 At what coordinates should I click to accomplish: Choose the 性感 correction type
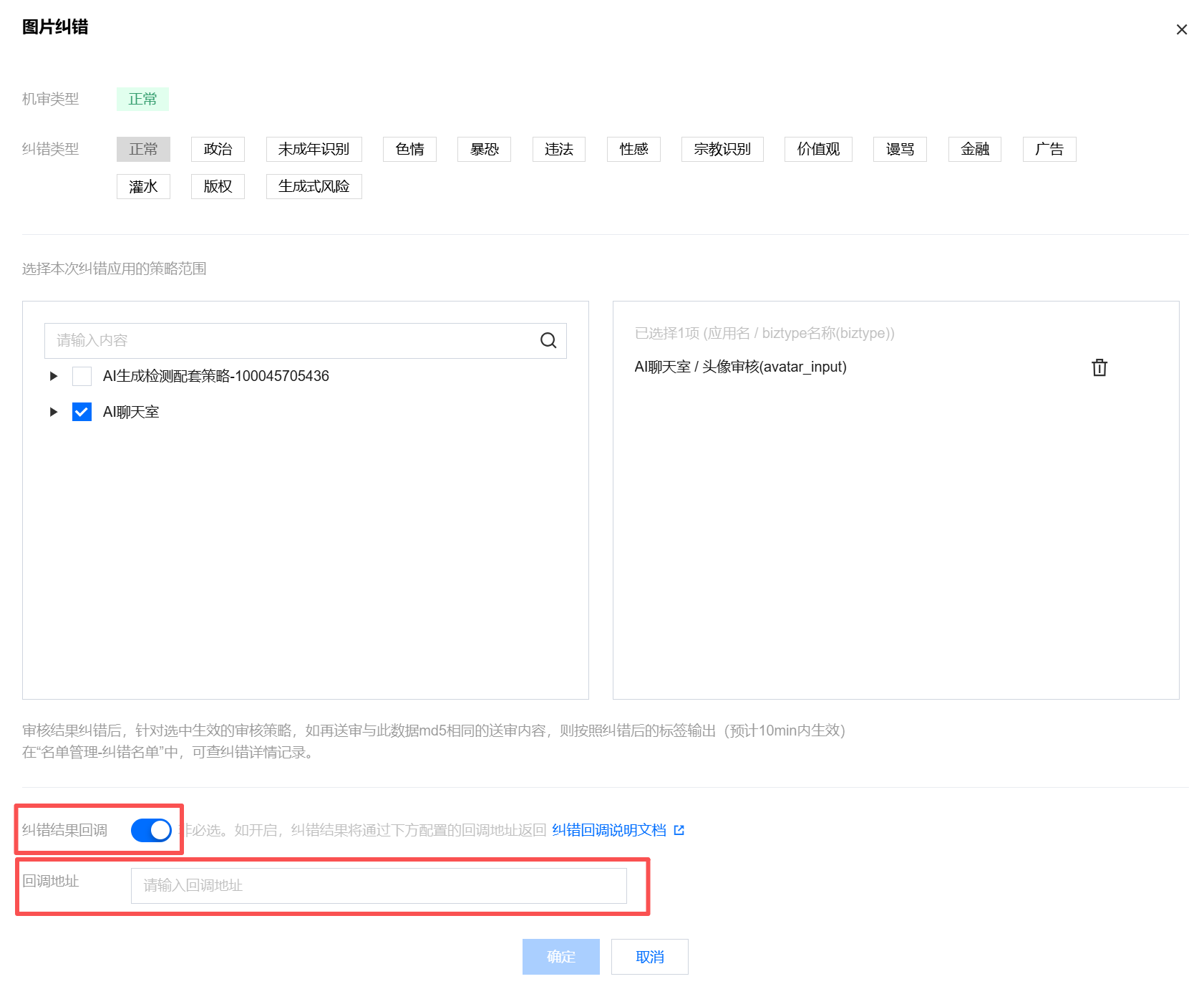pyautogui.click(x=633, y=149)
